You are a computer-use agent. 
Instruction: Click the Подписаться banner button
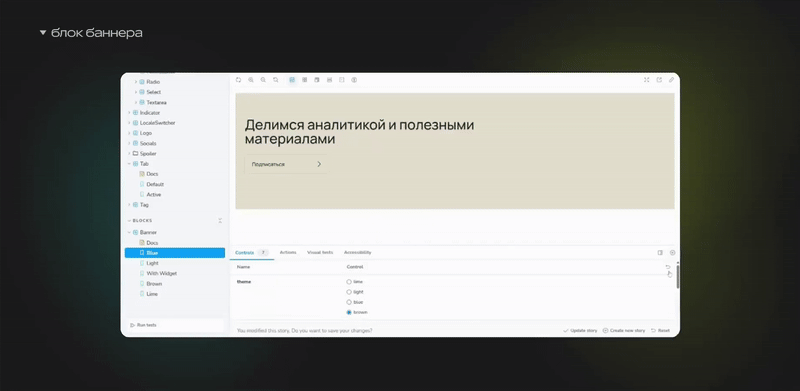[x=286, y=164]
